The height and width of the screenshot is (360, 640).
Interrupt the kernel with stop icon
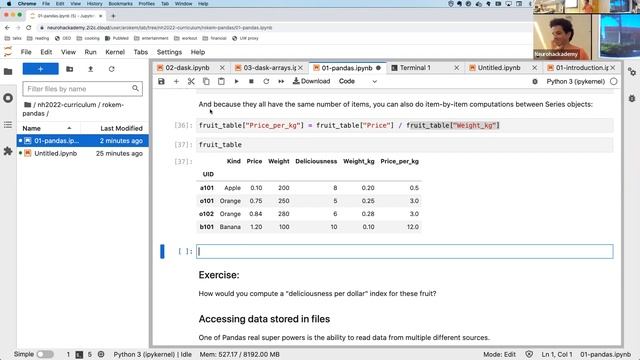coord(251,81)
